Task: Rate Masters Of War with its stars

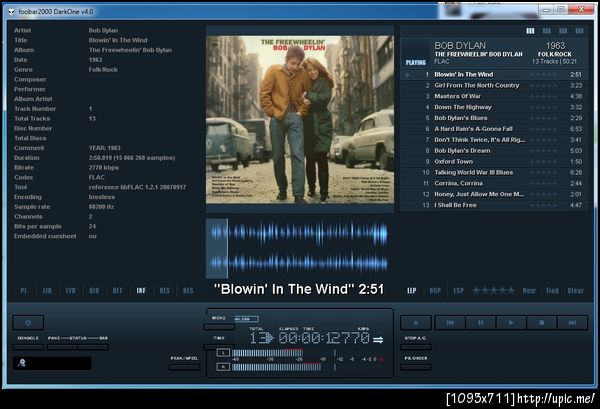Action: point(544,96)
